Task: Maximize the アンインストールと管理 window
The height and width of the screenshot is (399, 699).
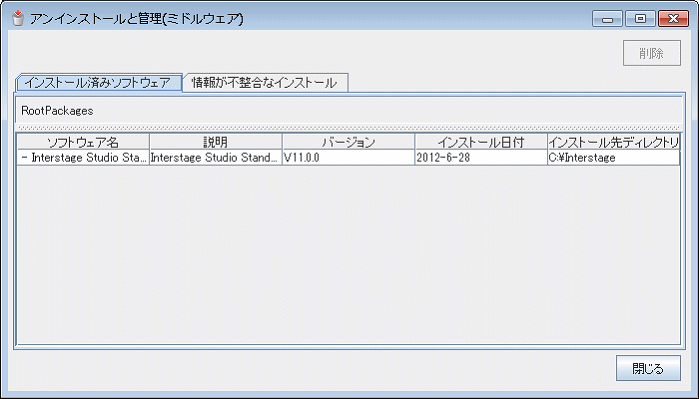Action: click(641, 19)
